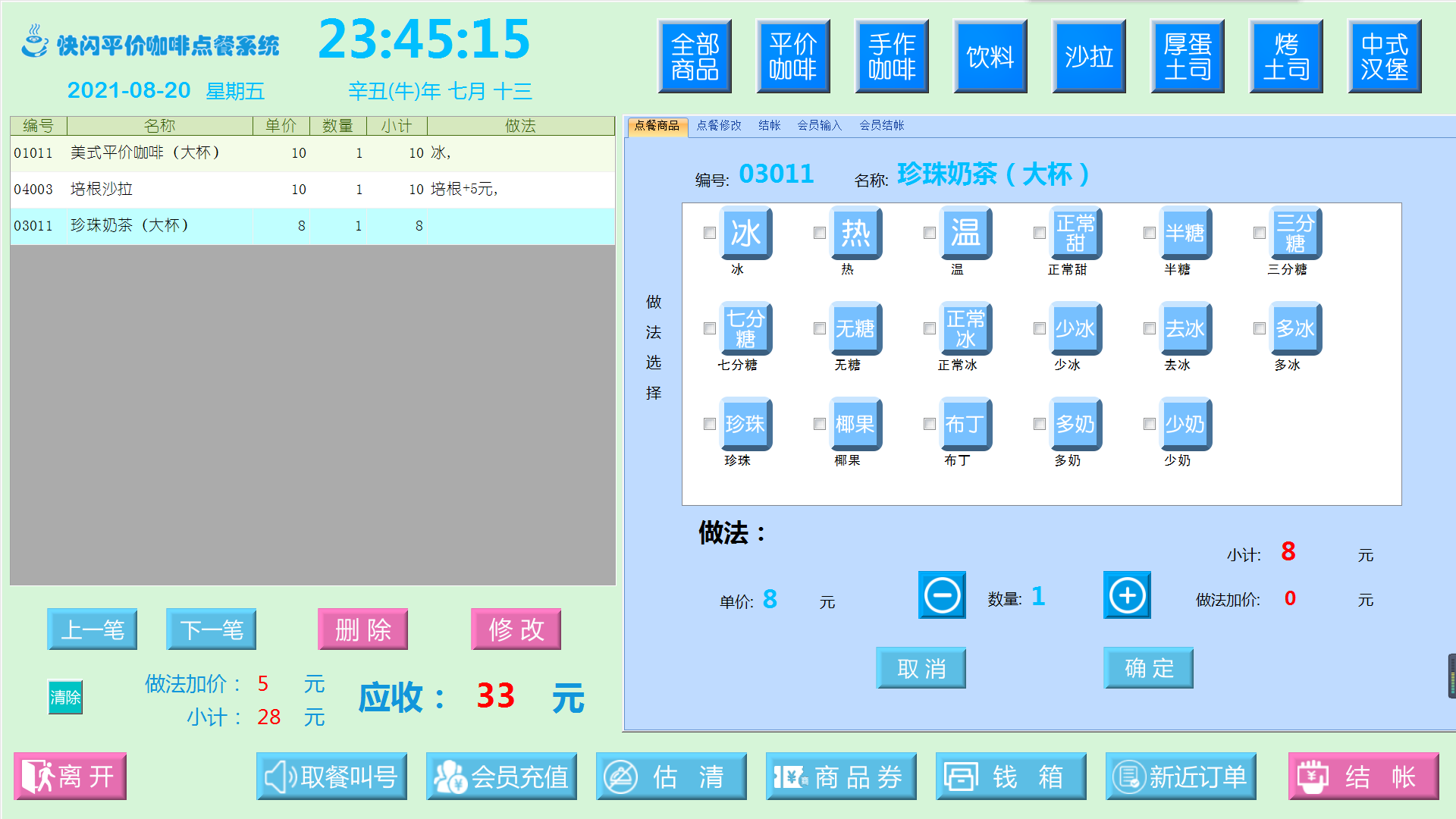Click the pink 结帐 checkout button
The height and width of the screenshot is (819, 1456).
(x=1363, y=777)
